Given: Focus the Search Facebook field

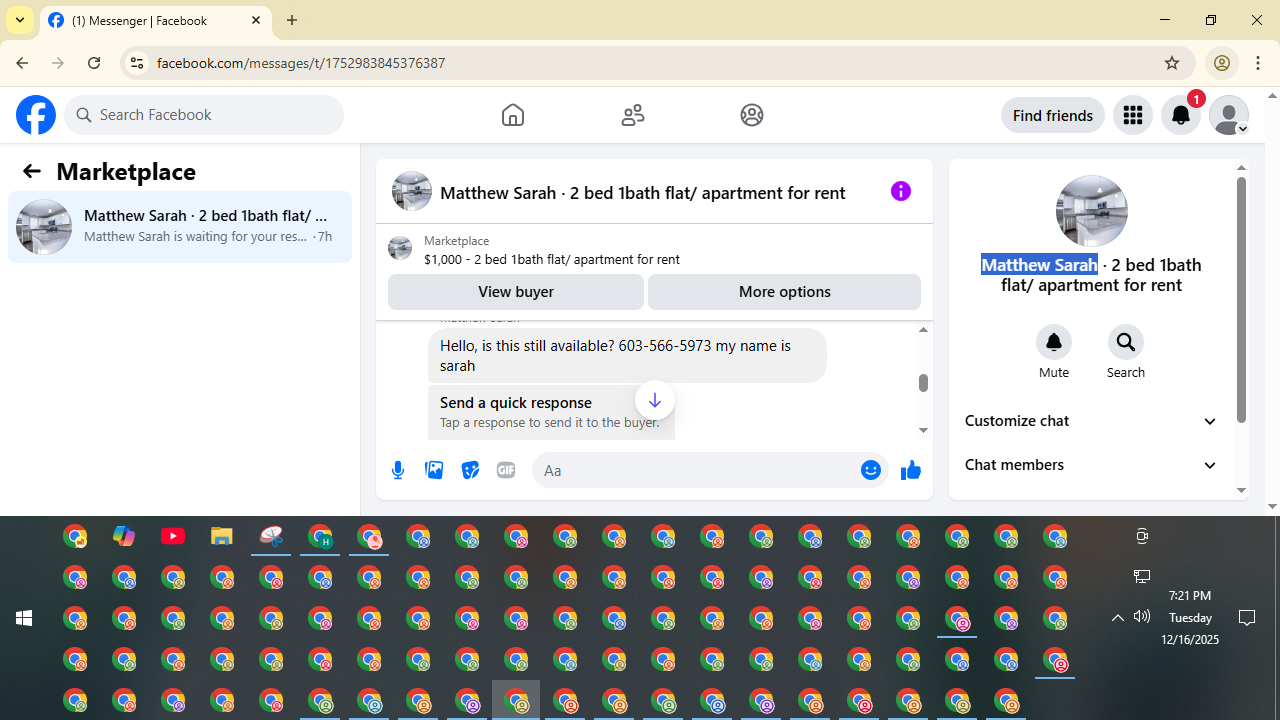Looking at the screenshot, I should coord(204,115).
